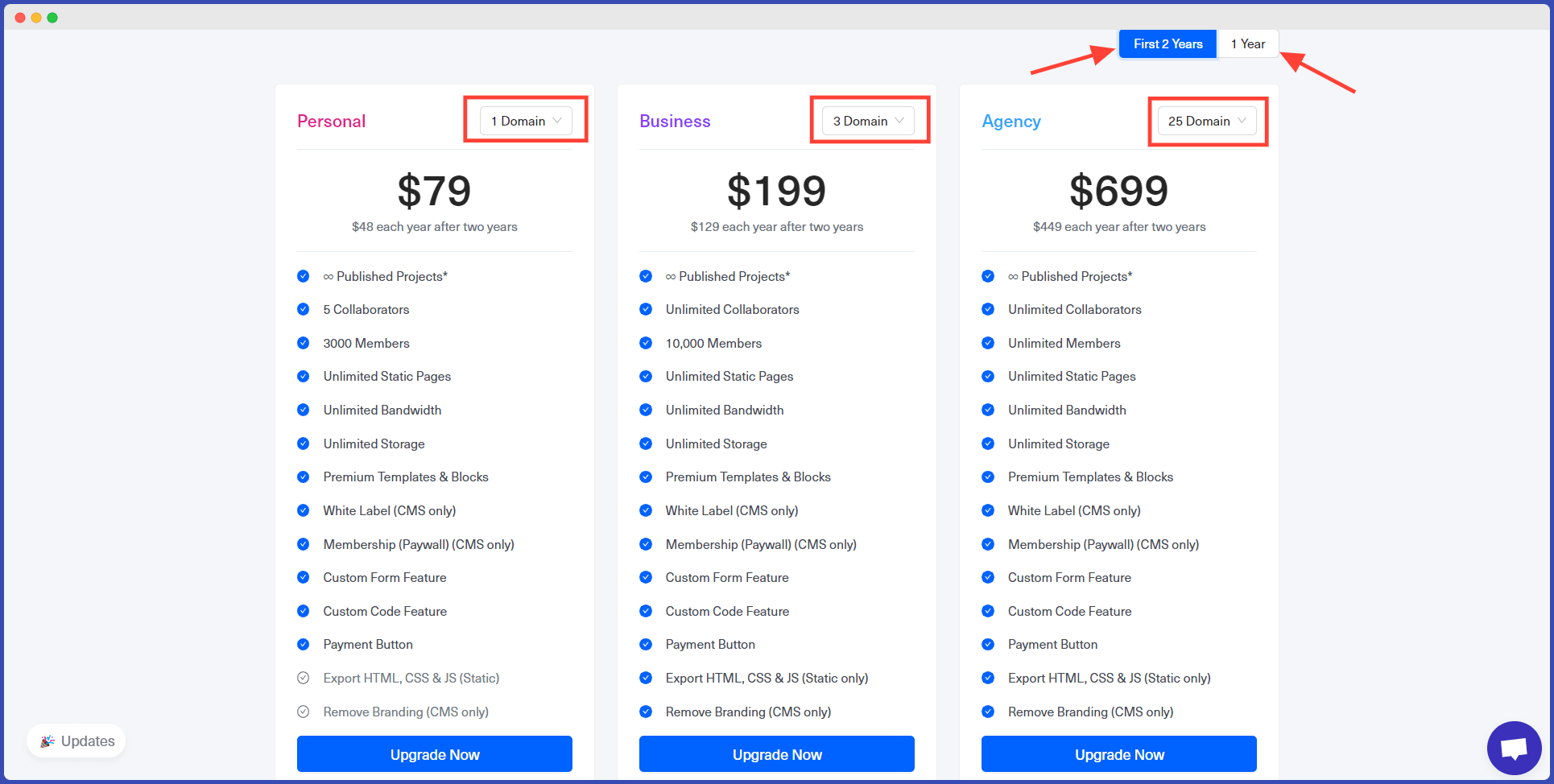Click the checkmark beside Payment Button in Personal

[x=304, y=644]
